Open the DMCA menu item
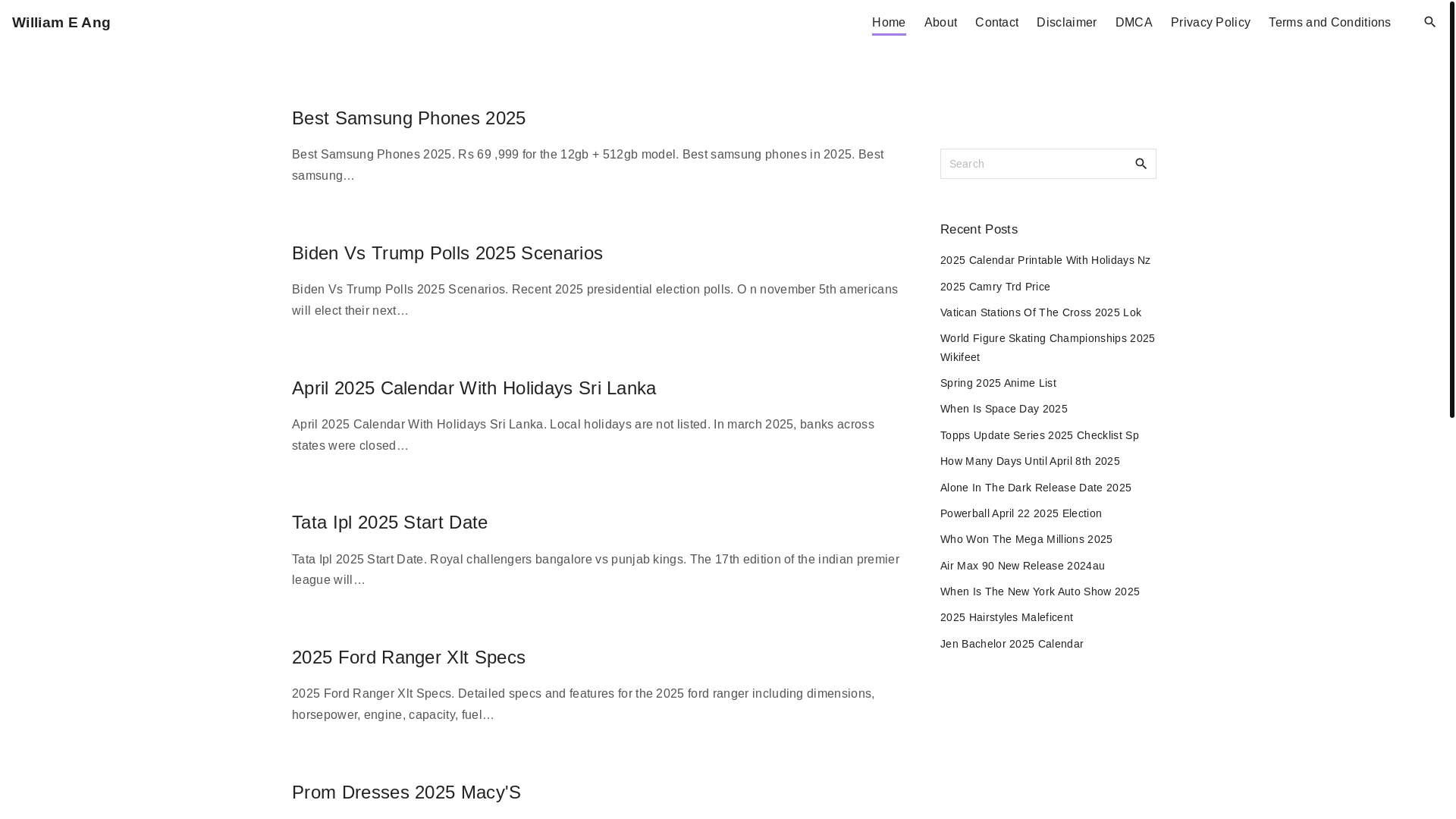Image resolution: width=1456 pixels, height=819 pixels. (1134, 23)
